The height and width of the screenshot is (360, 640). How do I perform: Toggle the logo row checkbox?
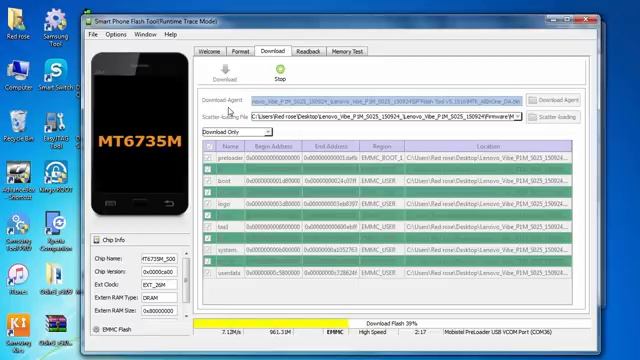click(208, 204)
